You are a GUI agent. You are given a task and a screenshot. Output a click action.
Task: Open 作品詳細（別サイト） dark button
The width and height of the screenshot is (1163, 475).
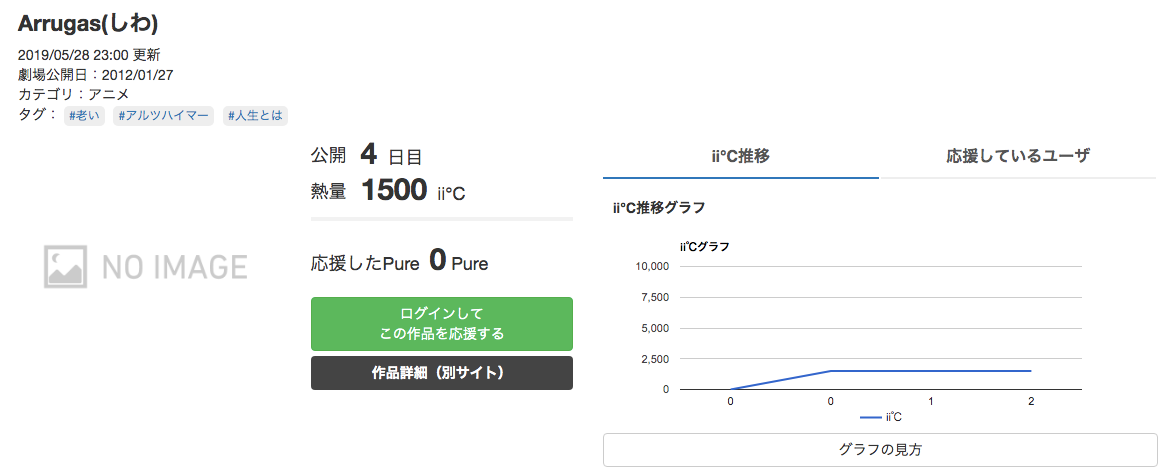click(441, 373)
